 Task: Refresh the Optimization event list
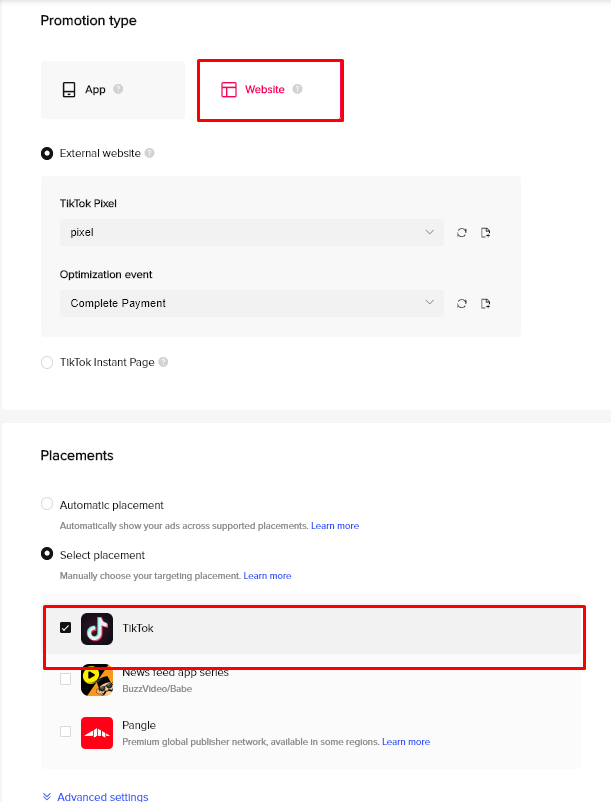tap(462, 304)
